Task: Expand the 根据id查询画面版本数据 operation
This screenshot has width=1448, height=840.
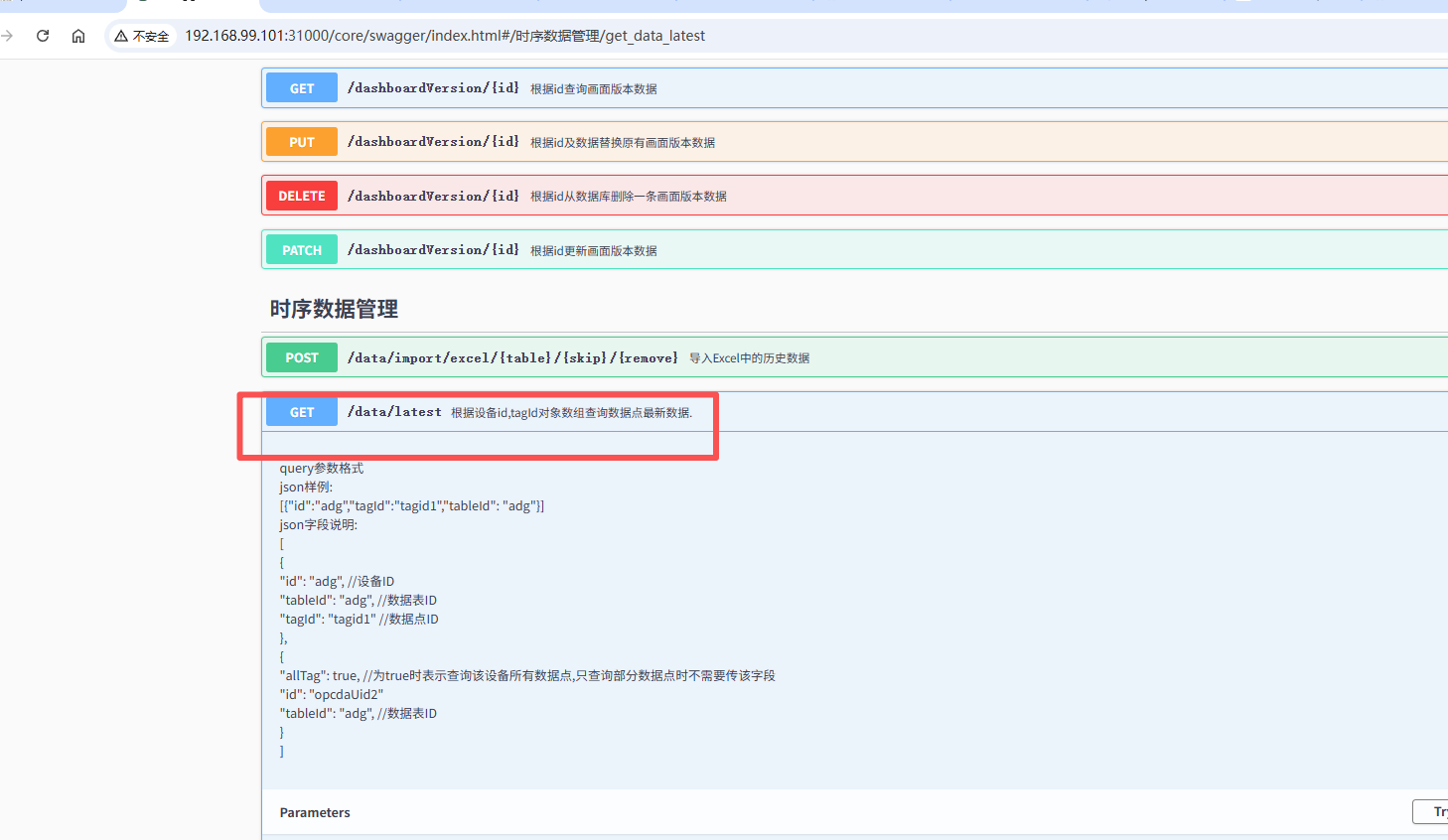Action: point(593,89)
